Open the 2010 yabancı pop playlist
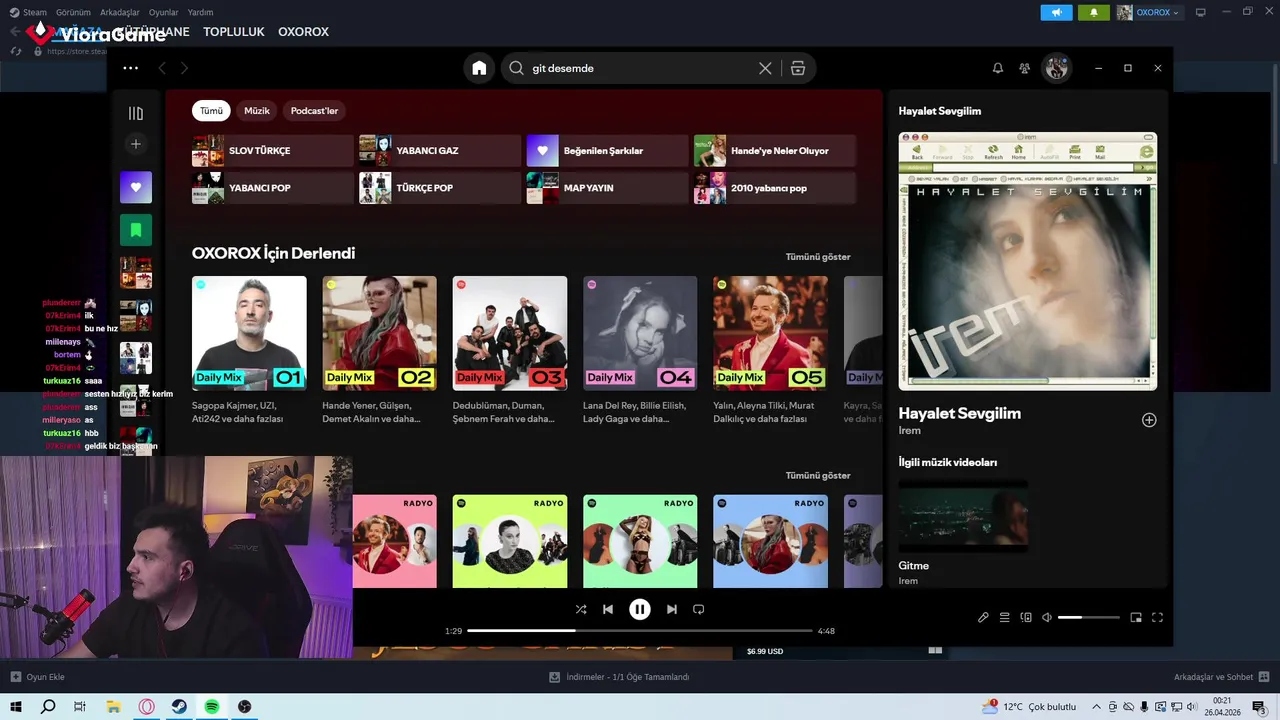 tap(775, 188)
